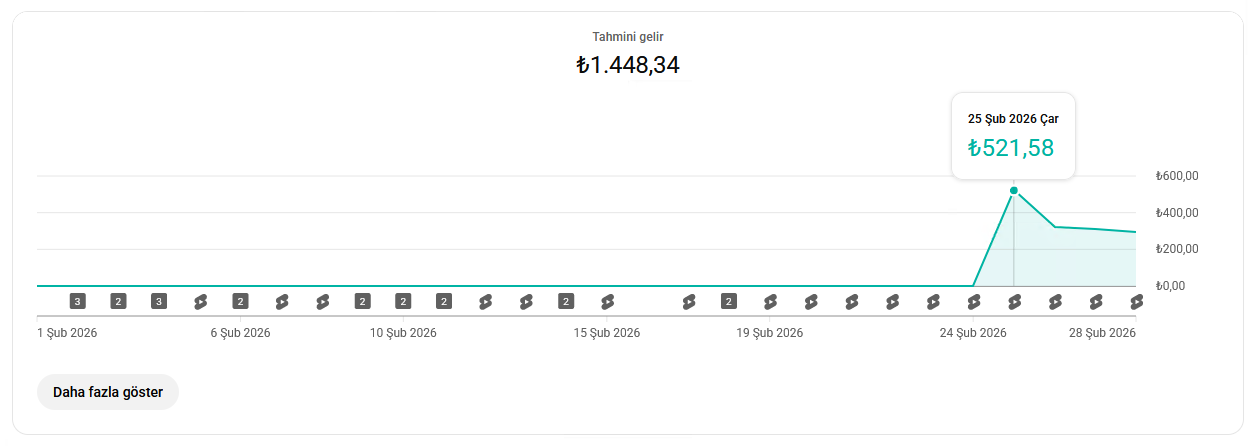Click the Shorts icon above 24 Şub 2026
1257x446 pixels.
click(x=973, y=301)
